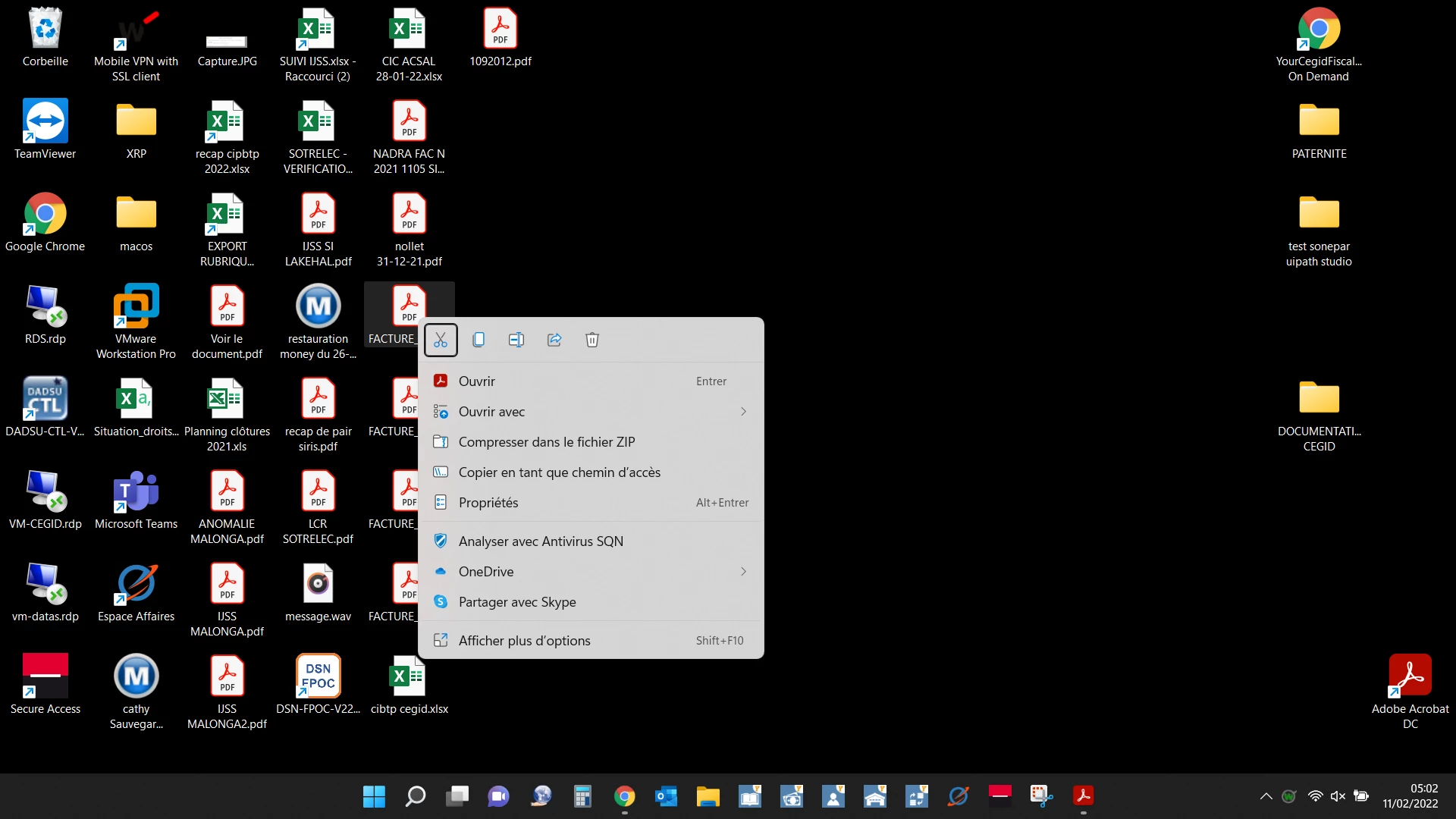The image size is (1456, 819).
Task: Click the Cut scissors icon in context menu
Action: (x=441, y=340)
